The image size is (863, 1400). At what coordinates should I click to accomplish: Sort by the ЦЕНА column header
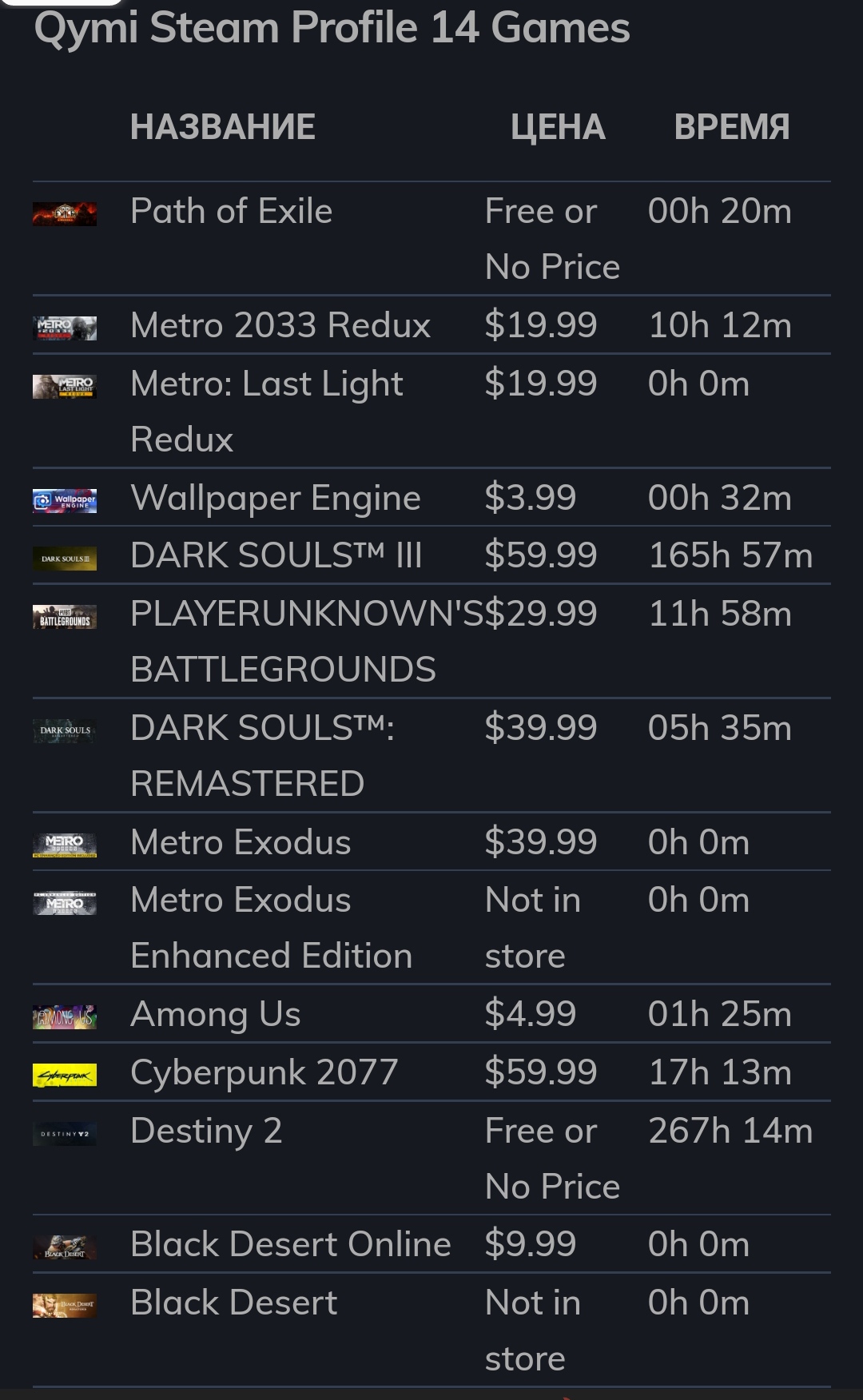pyautogui.click(x=558, y=127)
